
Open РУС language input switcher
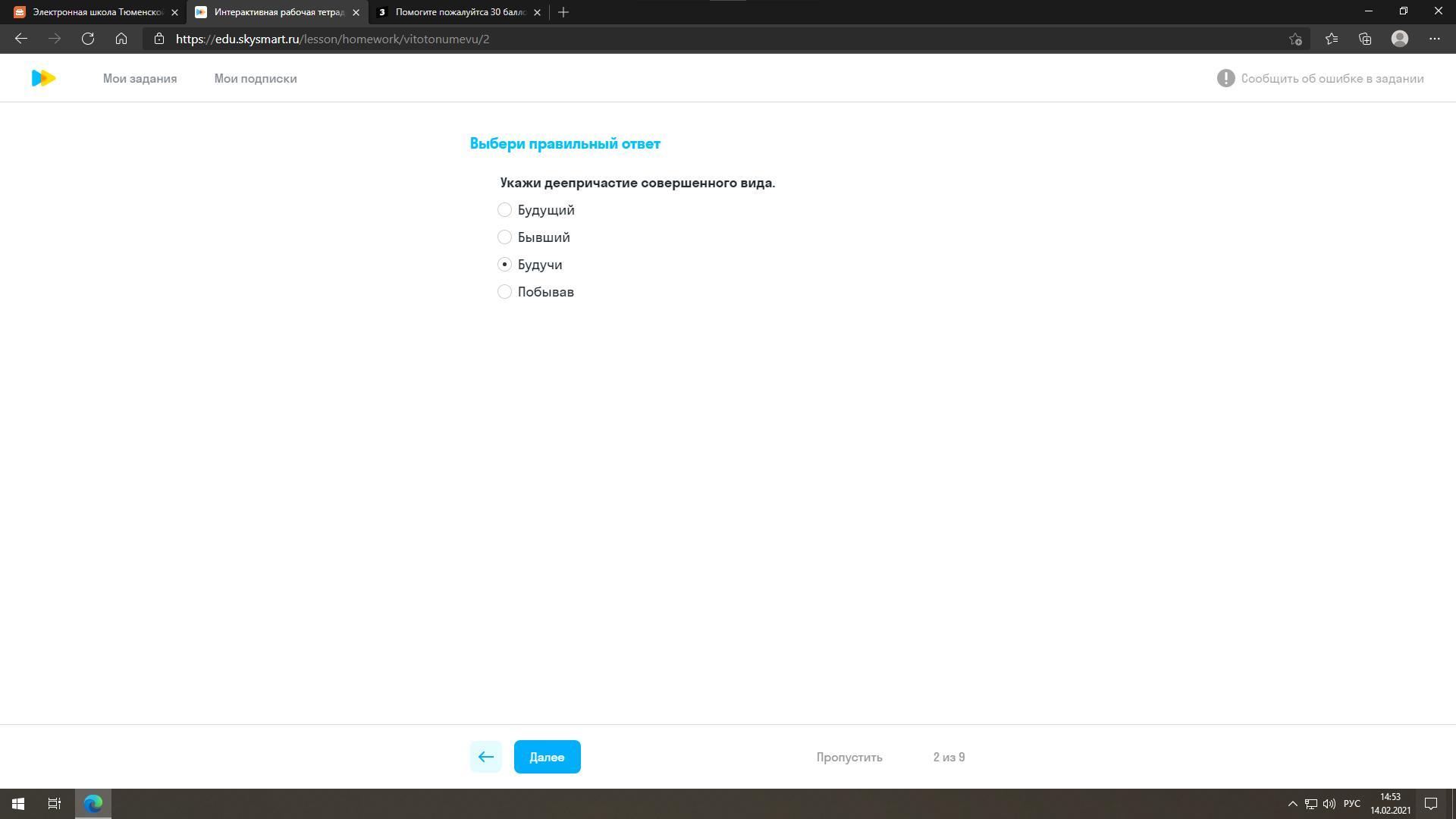(x=1351, y=804)
